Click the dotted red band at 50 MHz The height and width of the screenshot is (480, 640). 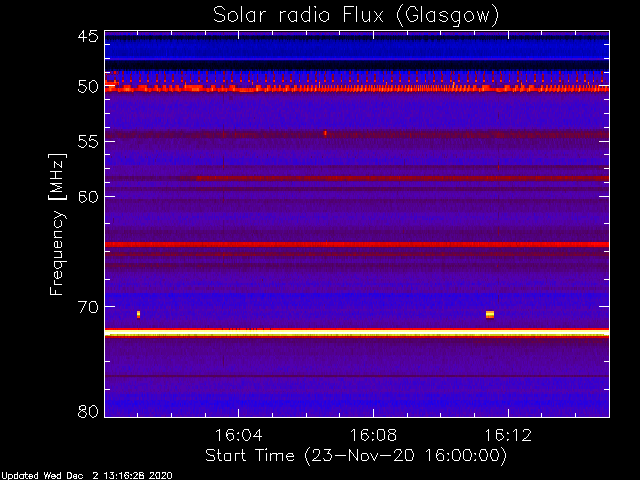click(357, 88)
